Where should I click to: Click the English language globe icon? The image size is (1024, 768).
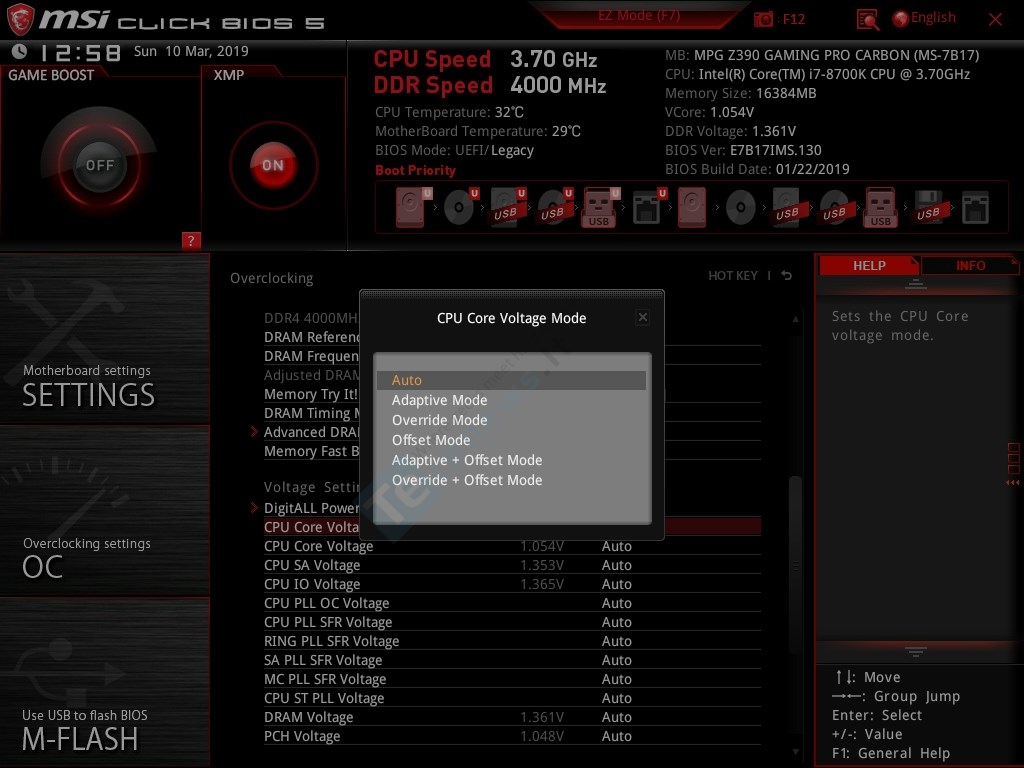click(x=899, y=18)
